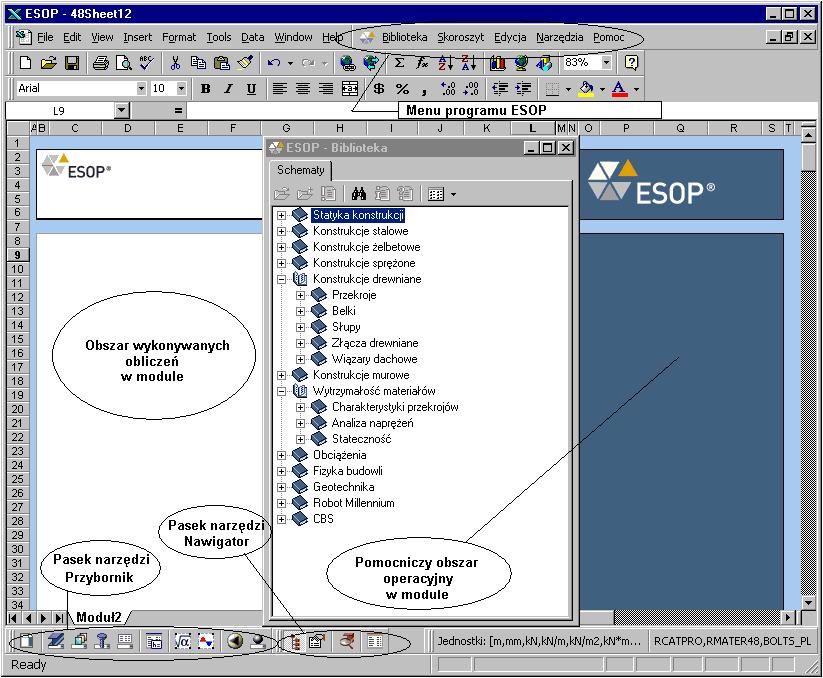Sort ascending with the A-Z icon
The height and width of the screenshot is (678, 823).
[x=446, y=63]
